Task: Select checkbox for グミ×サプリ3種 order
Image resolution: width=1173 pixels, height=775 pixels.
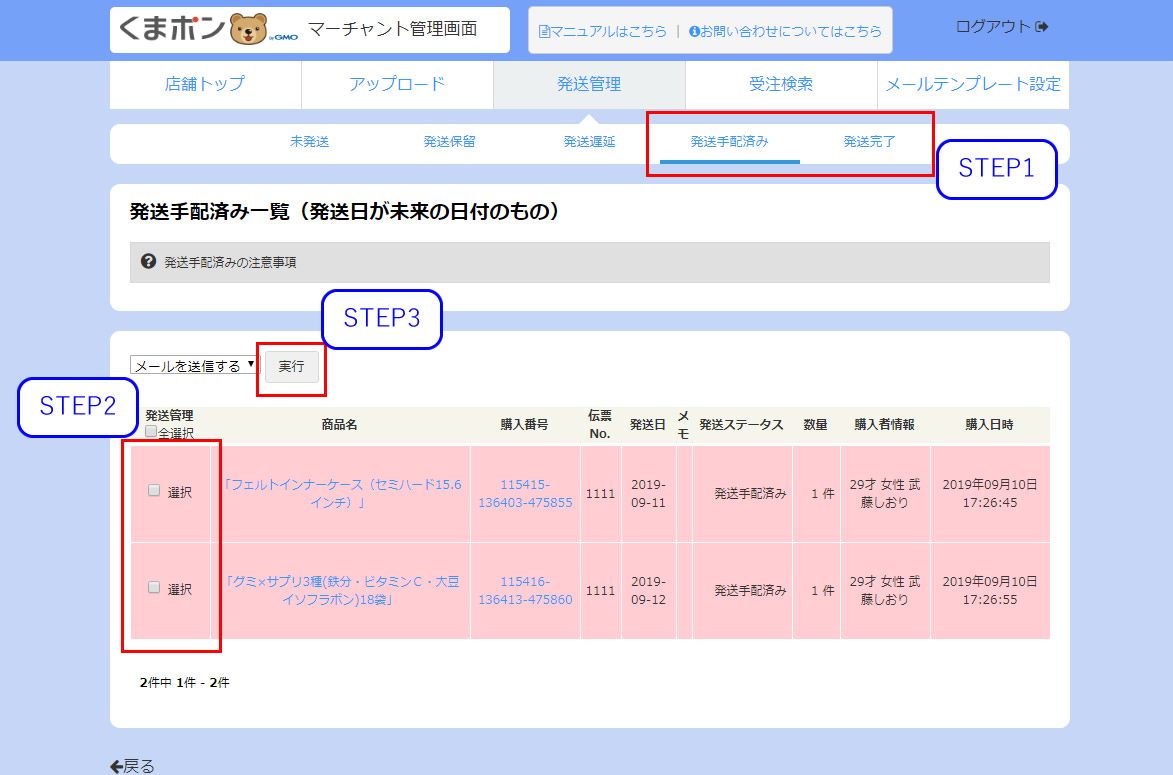Action: (154, 588)
